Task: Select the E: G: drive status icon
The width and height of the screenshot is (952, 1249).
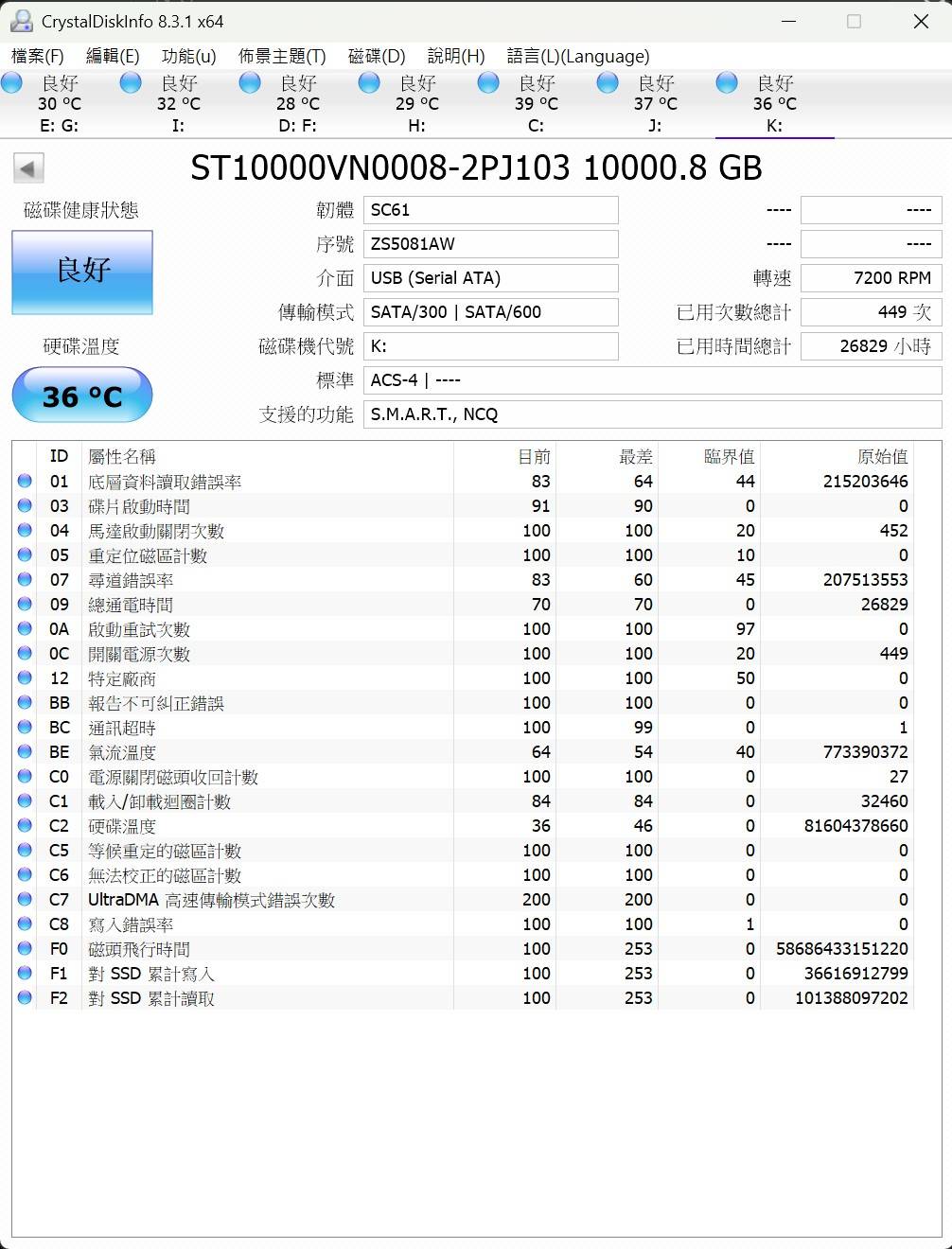Action: coord(12,84)
